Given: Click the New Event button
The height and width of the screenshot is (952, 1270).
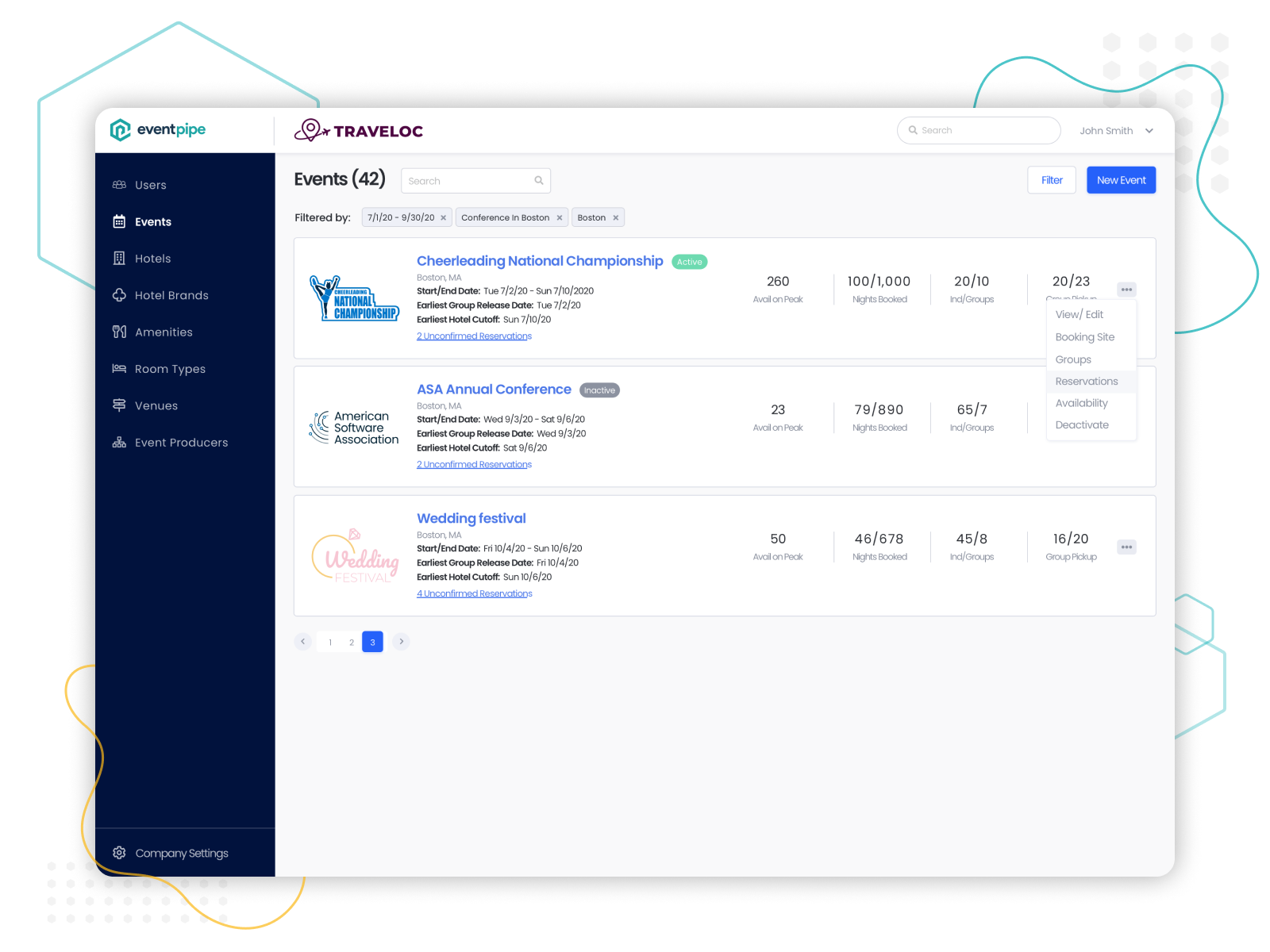Looking at the screenshot, I should pyautogui.click(x=1121, y=179).
